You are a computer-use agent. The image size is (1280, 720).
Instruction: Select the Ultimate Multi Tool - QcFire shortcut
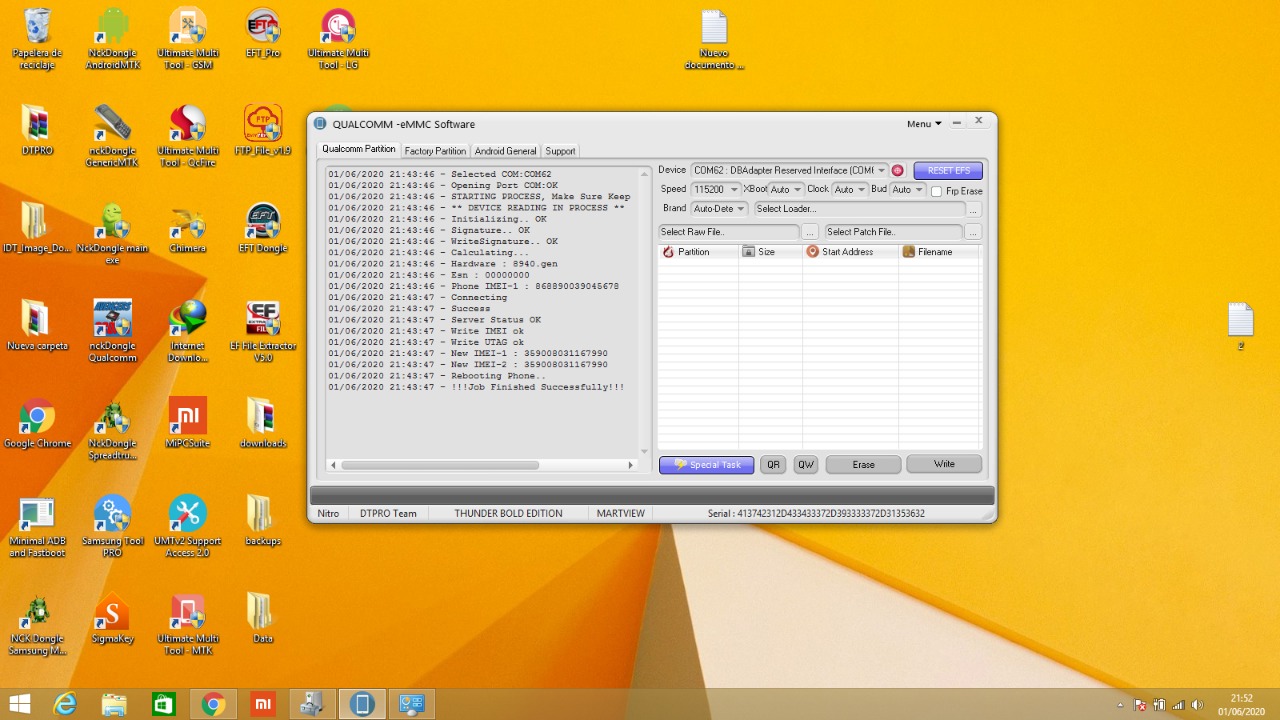(188, 137)
